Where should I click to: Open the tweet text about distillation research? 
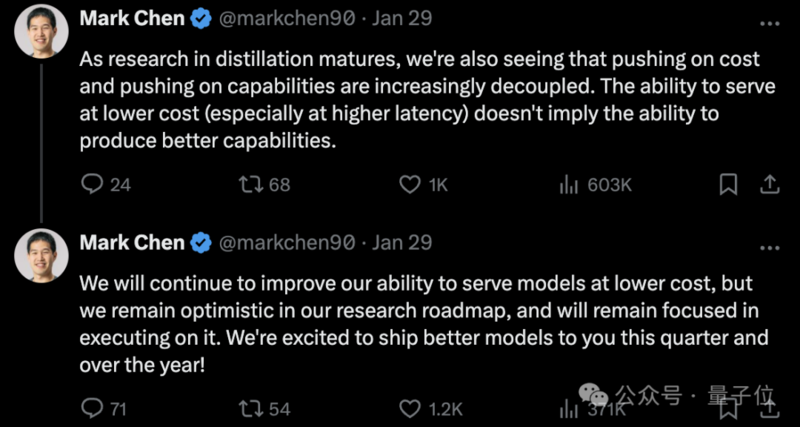click(x=427, y=101)
